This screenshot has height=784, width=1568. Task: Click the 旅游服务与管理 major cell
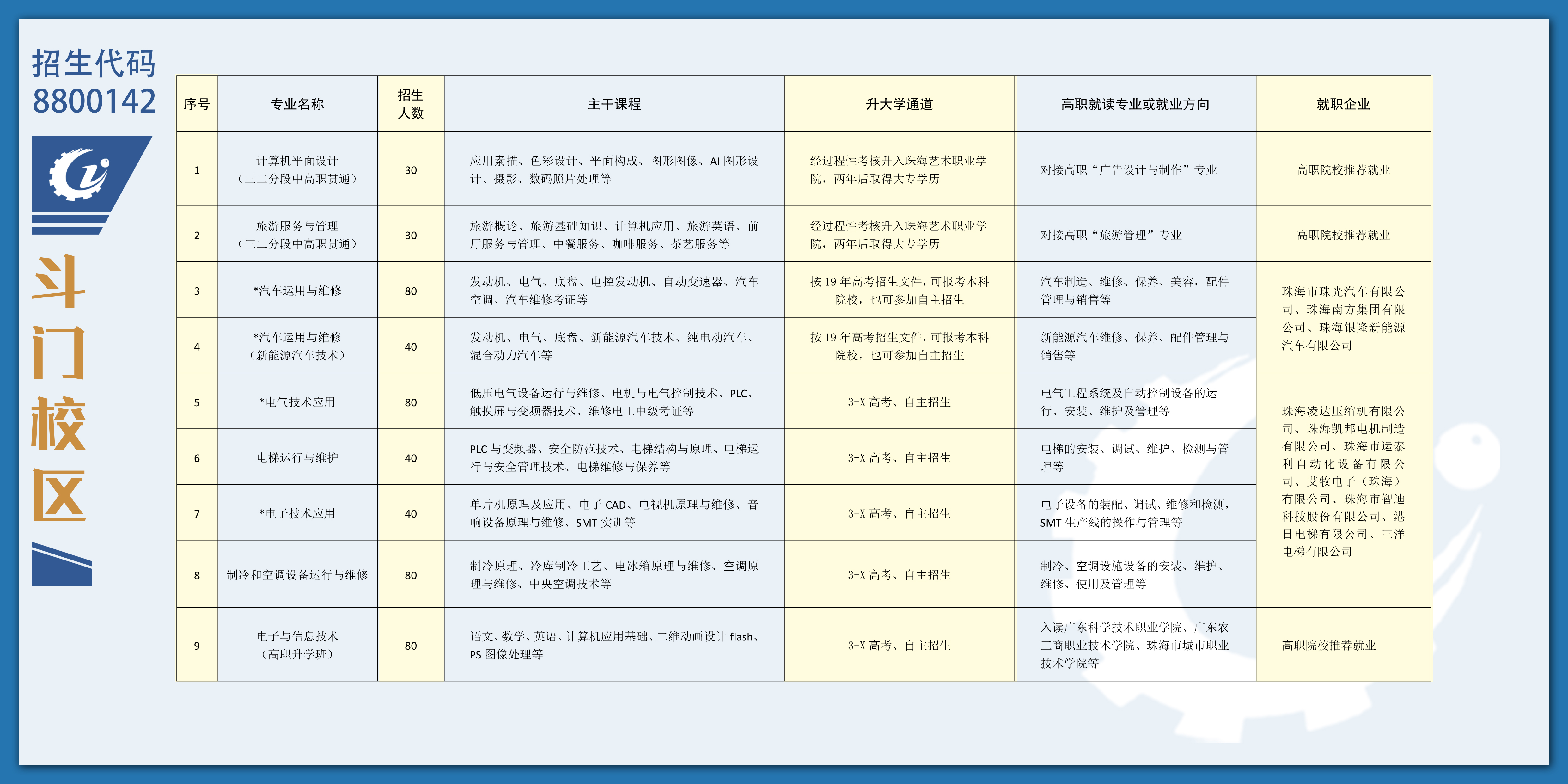coord(297,234)
